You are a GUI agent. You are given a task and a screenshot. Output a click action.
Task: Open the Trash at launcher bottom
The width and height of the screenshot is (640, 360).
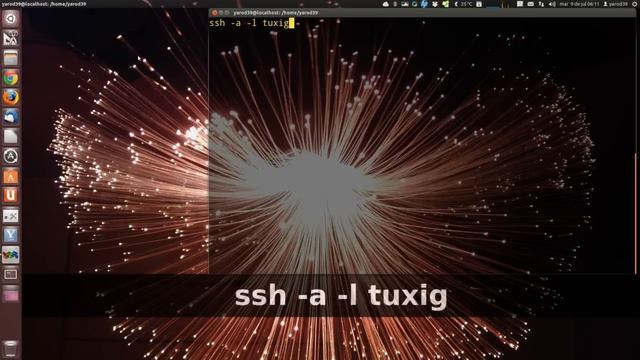pyautogui.click(x=11, y=348)
